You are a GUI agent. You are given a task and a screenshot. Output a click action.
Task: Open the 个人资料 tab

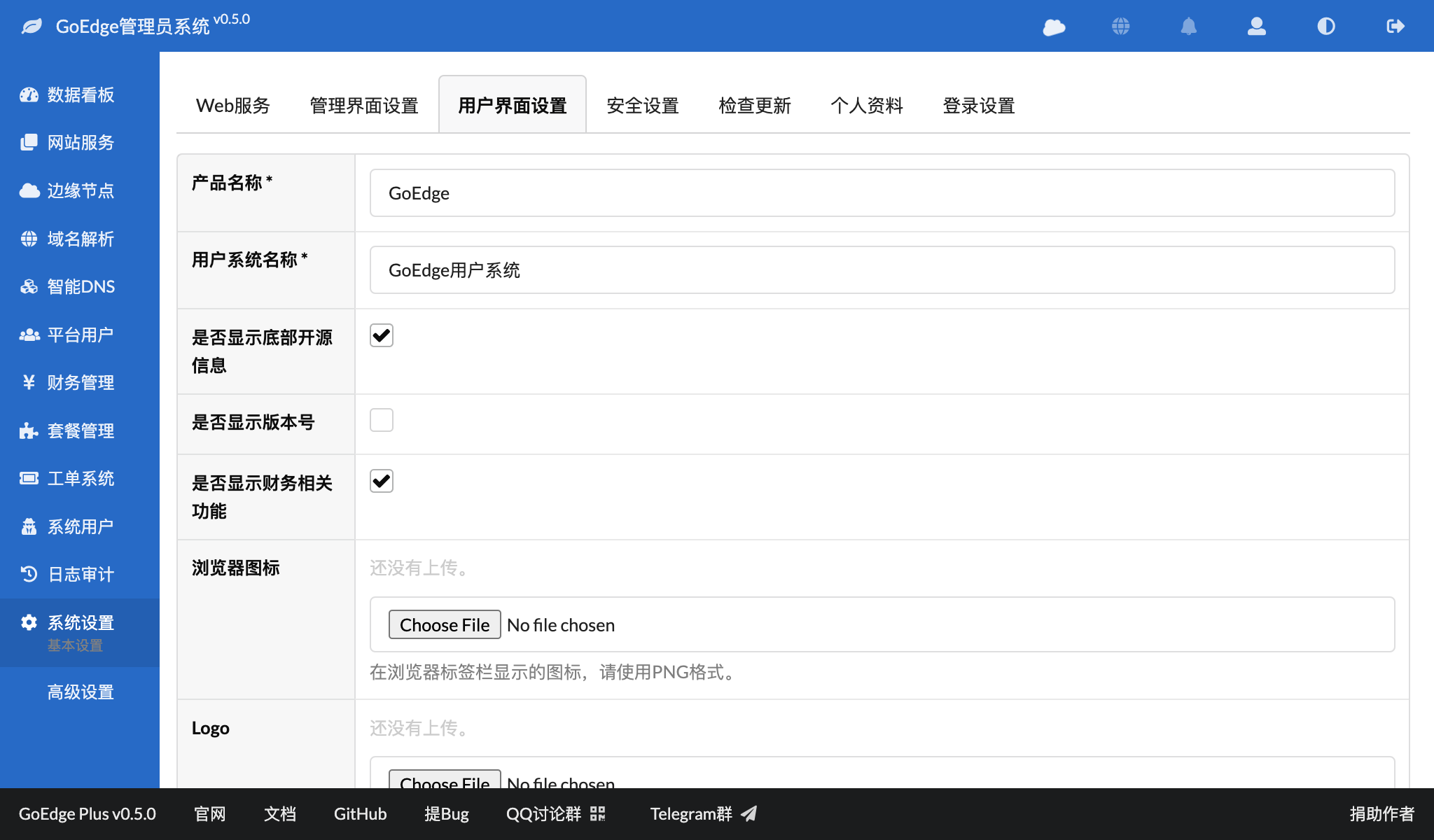pyautogui.click(x=867, y=106)
